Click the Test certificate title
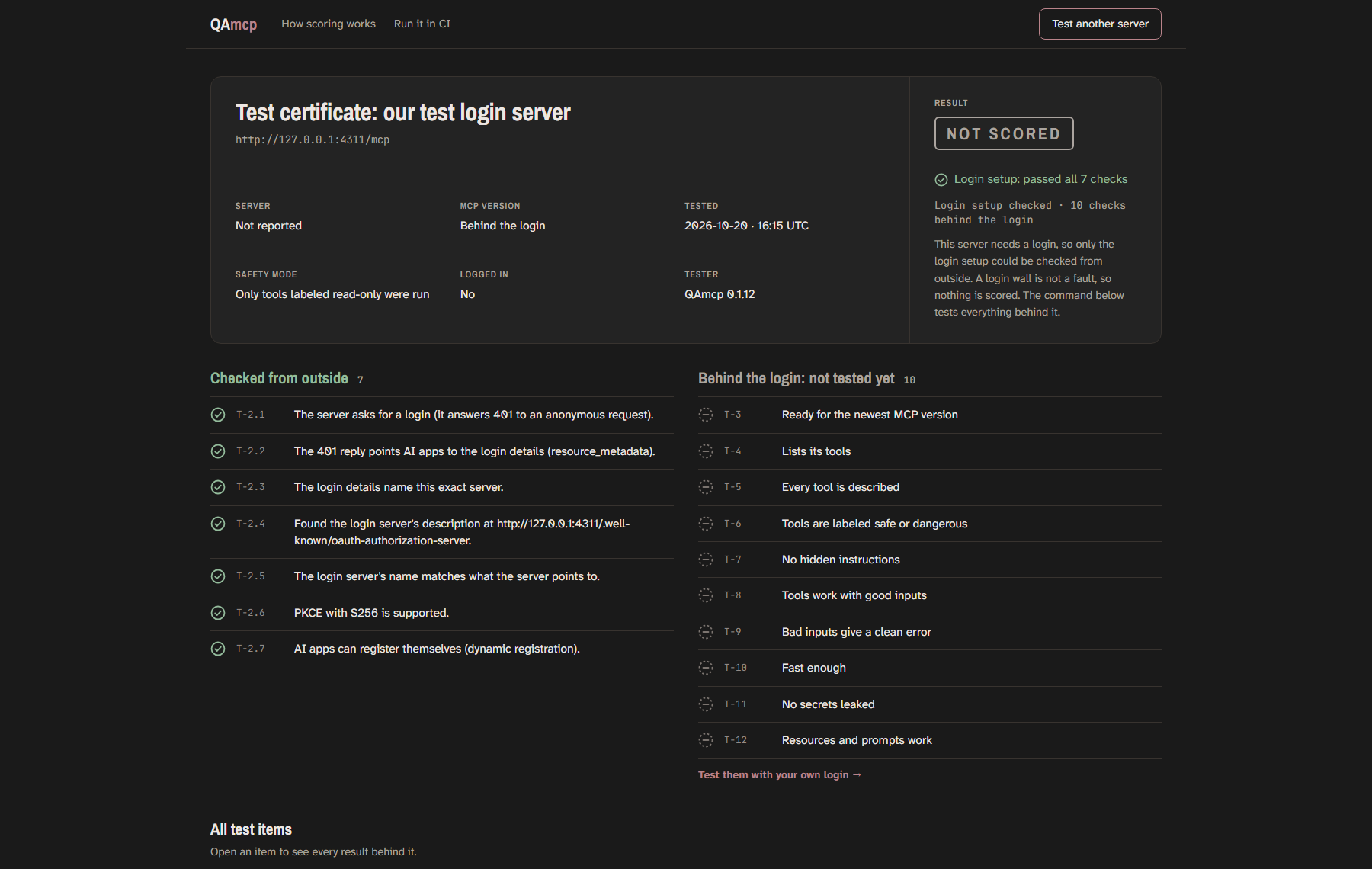Image resolution: width=1372 pixels, height=869 pixels. [x=402, y=113]
